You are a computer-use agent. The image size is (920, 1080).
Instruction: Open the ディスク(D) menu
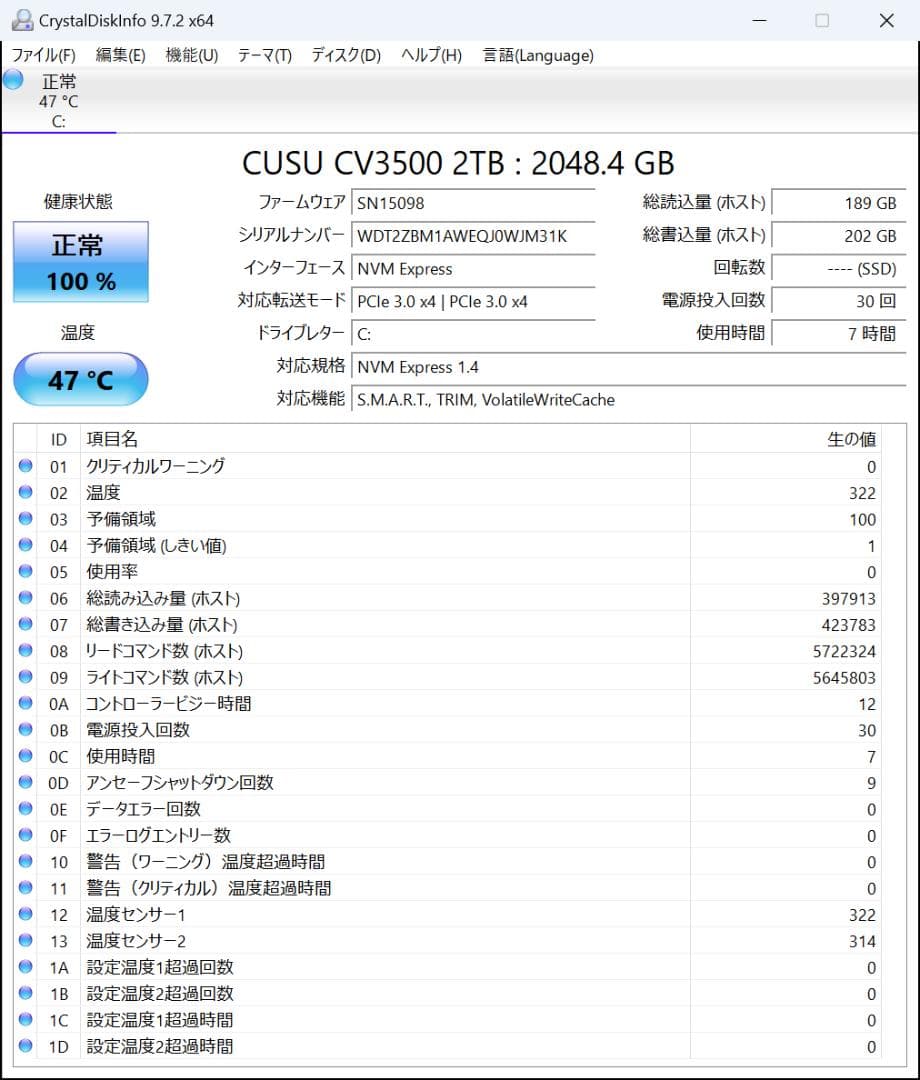point(344,56)
